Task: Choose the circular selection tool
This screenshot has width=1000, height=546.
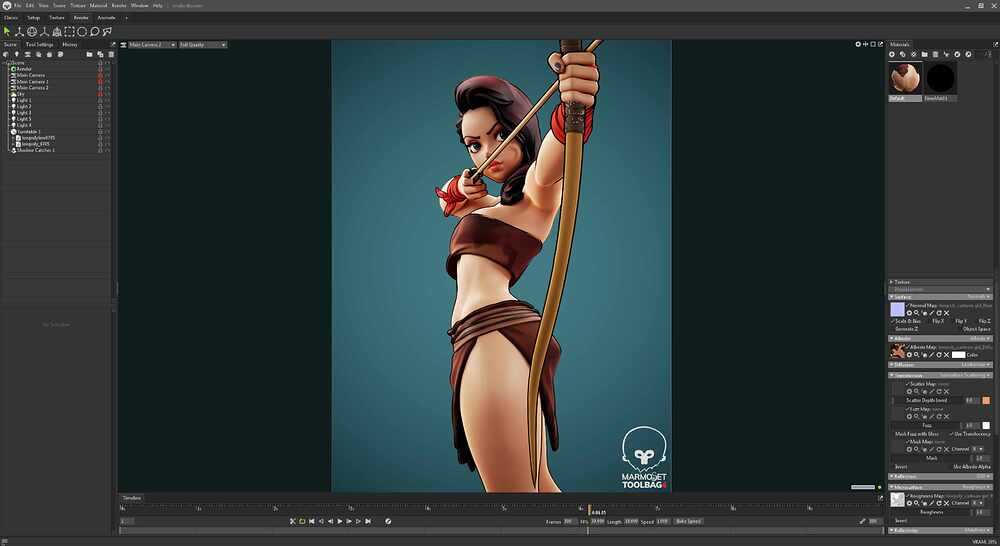Action: point(82,31)
